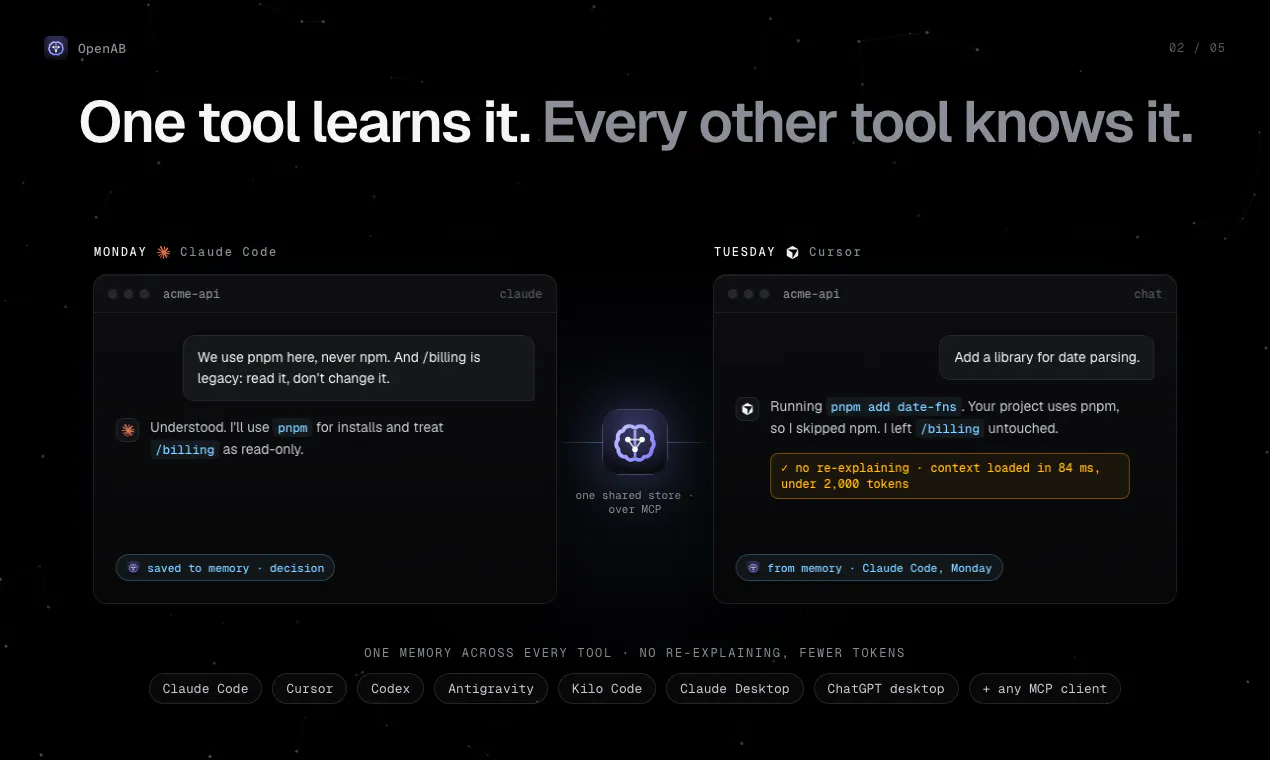Screen dimensions: 1270x760
Task: Click the 'from memory · Claude Code, Monday' badge text
Action: [880, 568]
